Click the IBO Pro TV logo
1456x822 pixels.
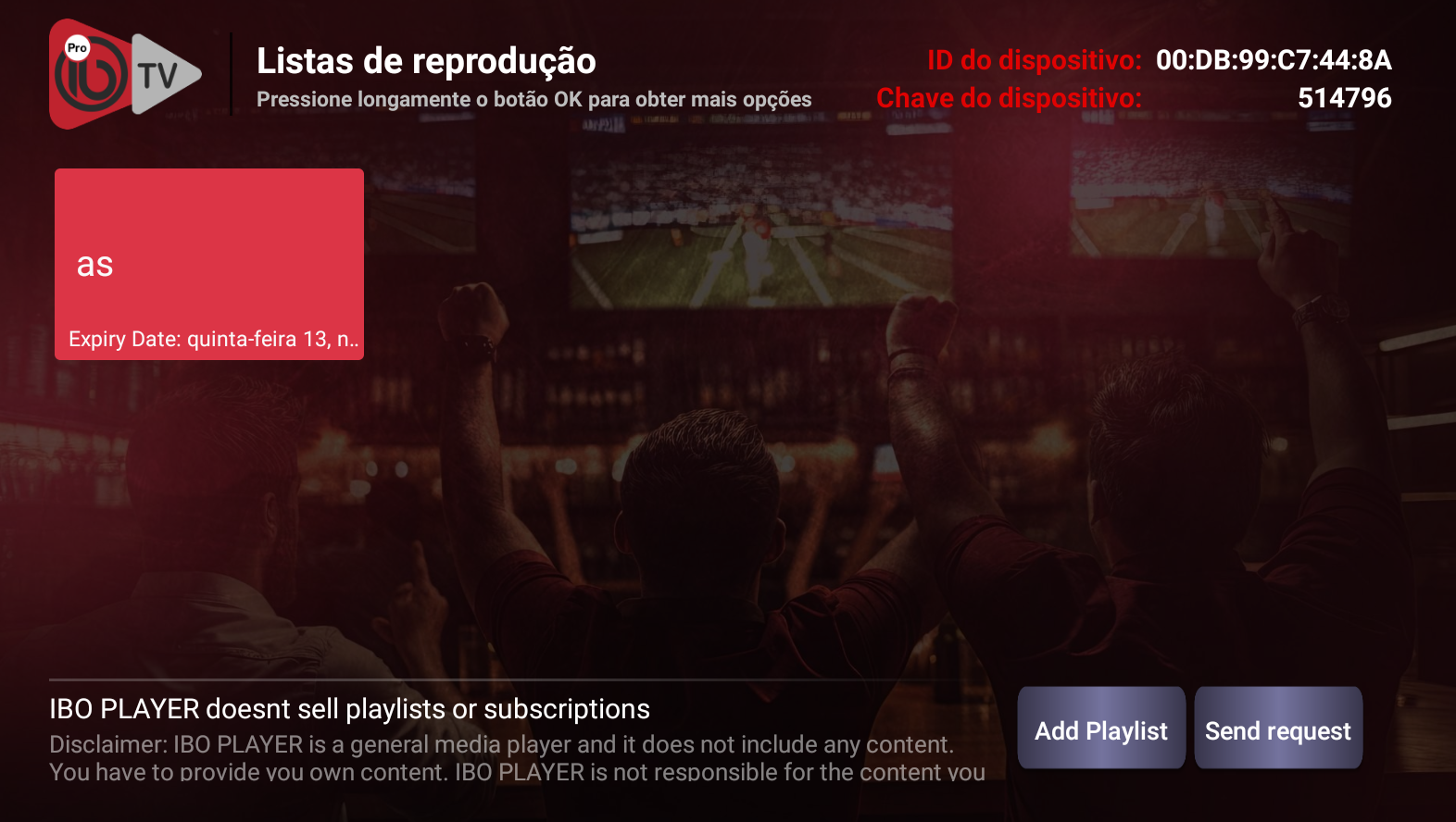coord(126,74)
